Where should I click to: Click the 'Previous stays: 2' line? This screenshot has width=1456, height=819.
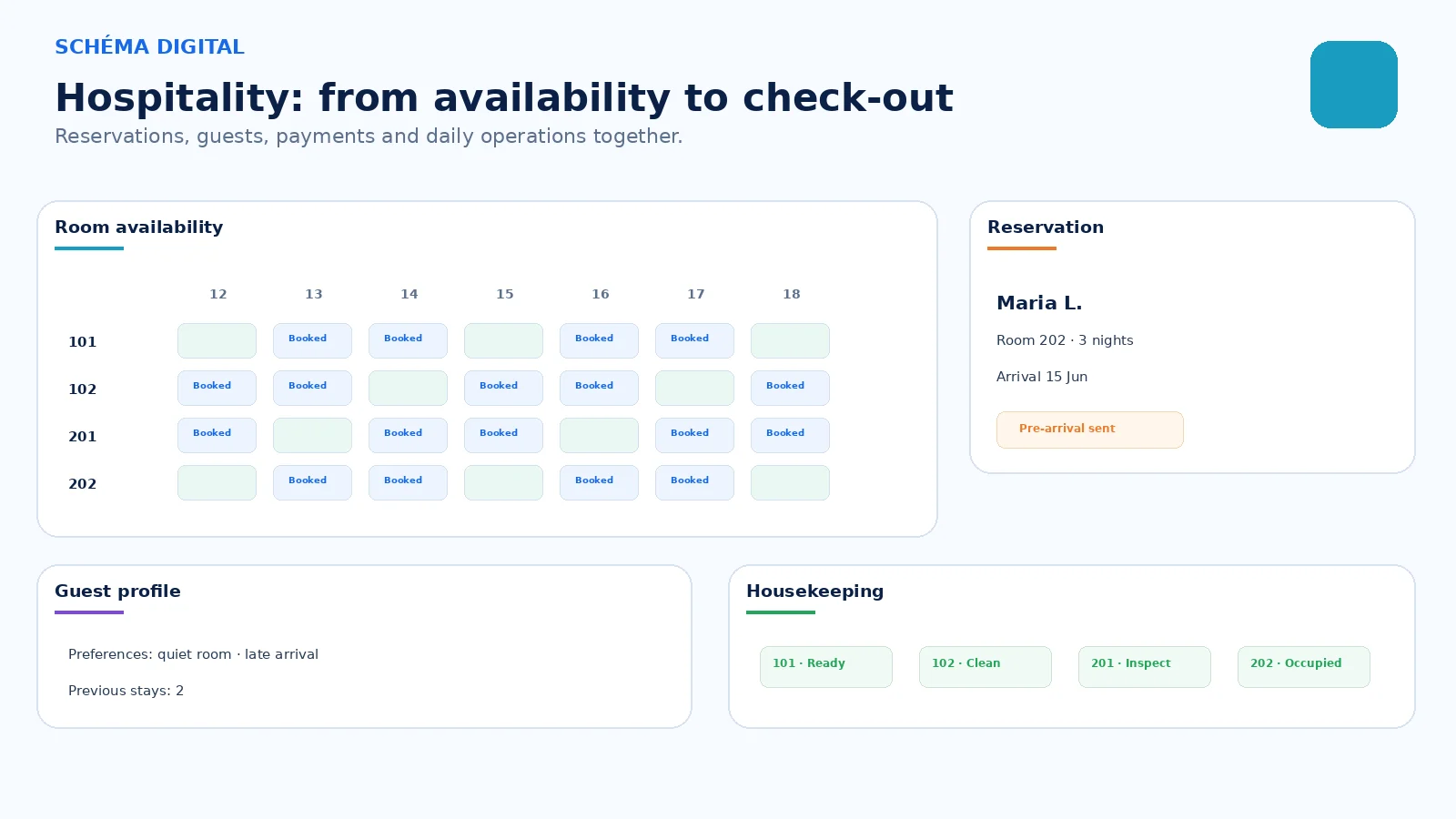click(126, 691)
